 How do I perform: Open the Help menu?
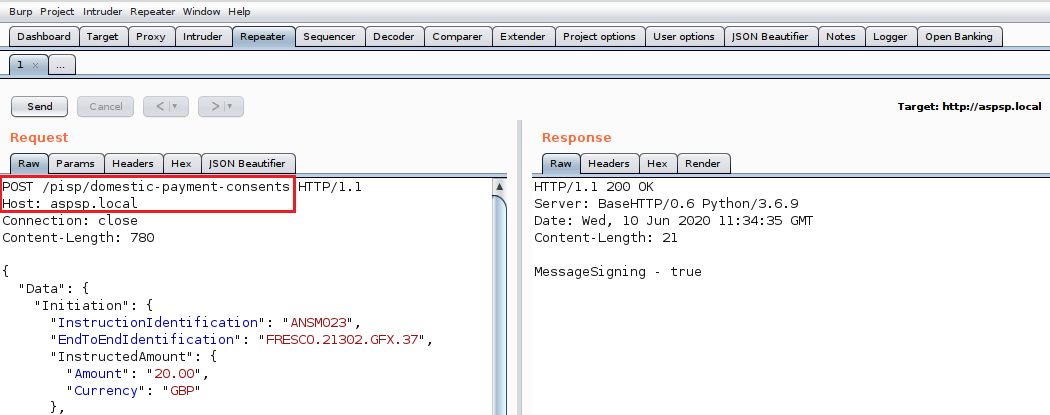click(239, 11)
